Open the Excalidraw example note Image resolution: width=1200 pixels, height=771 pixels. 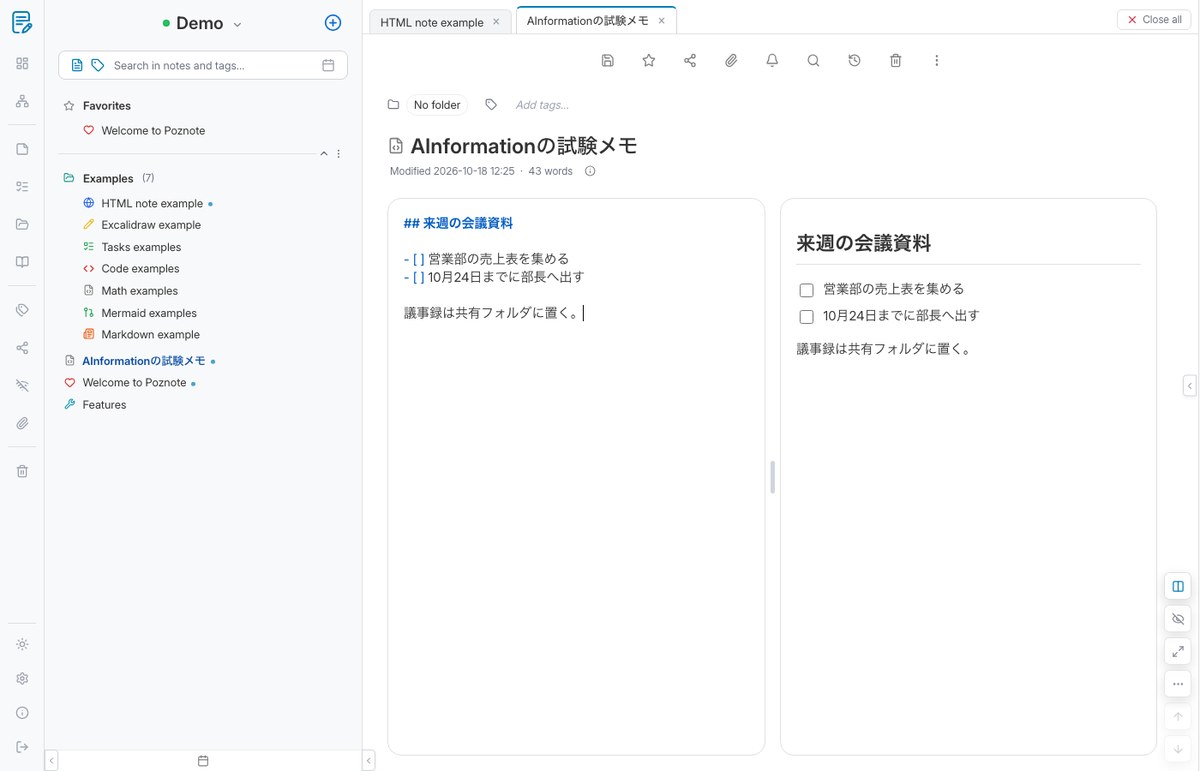(x=151, y=225)
